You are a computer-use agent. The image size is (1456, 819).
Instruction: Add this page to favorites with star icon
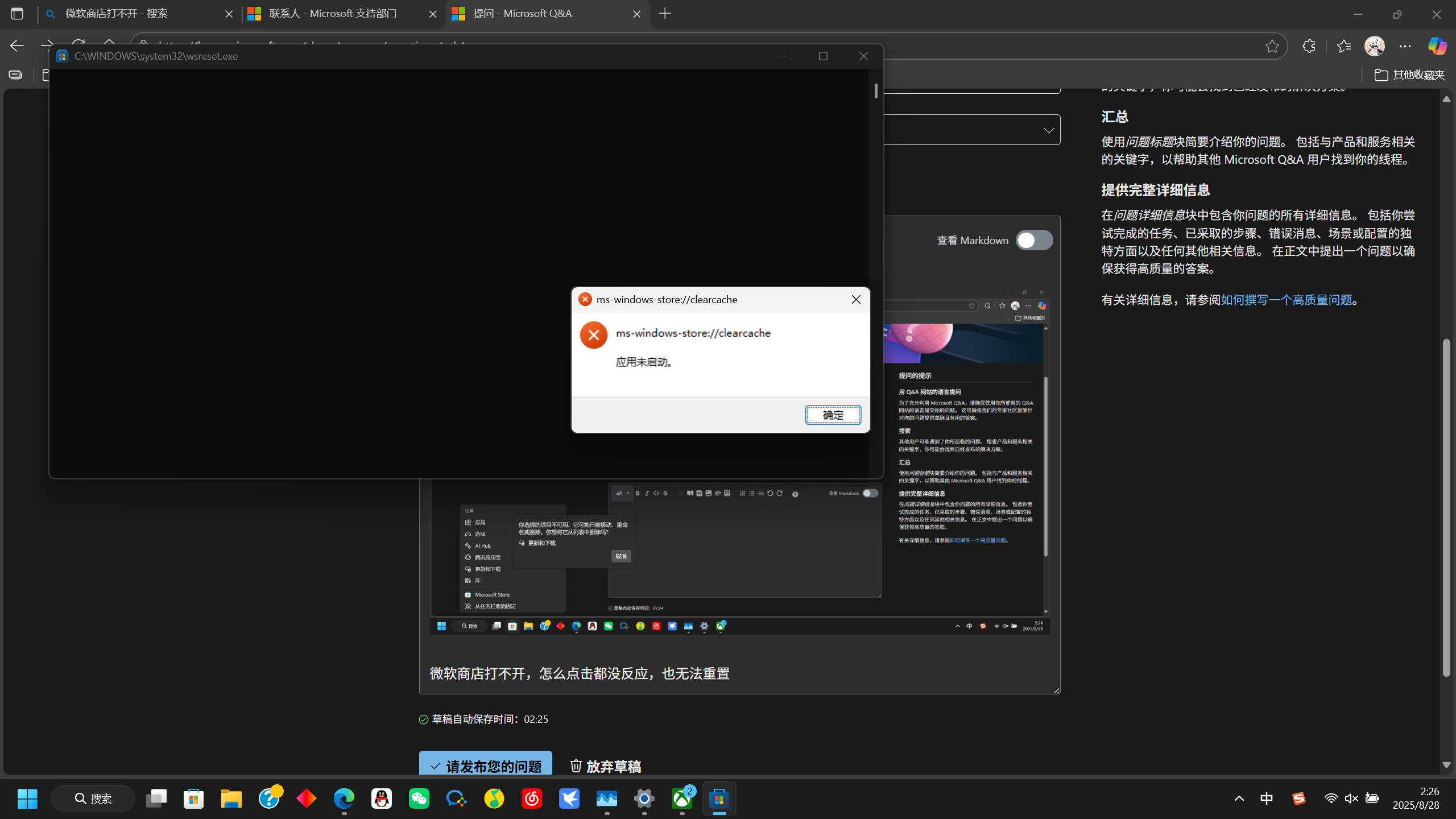click(1272, 46)
